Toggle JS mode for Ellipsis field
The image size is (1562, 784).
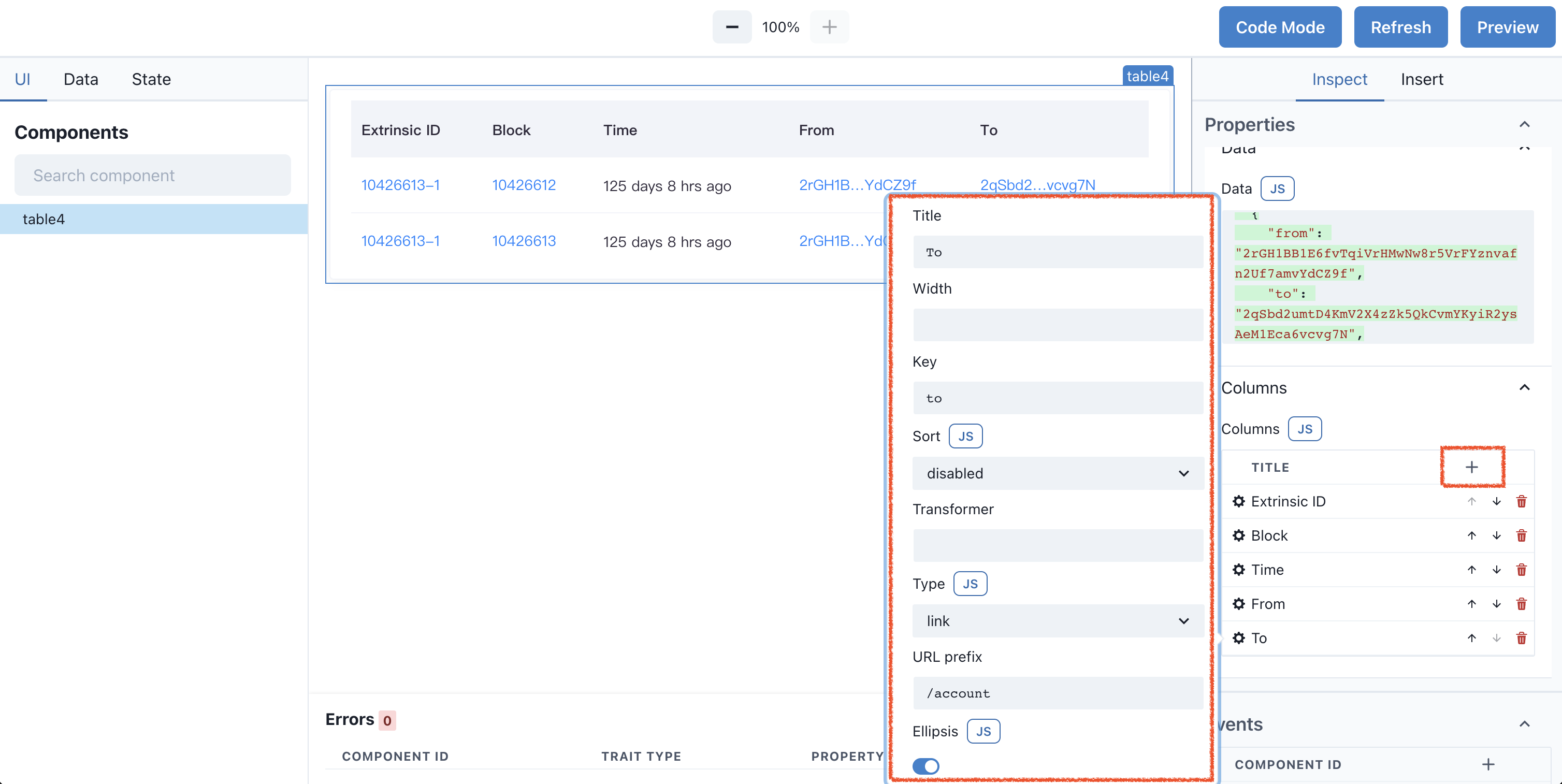pos(983,731)
